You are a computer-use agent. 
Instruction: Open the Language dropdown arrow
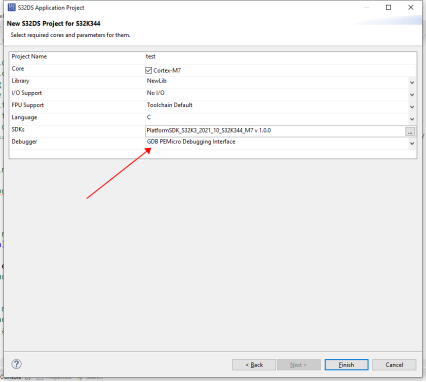click(412, 119)
